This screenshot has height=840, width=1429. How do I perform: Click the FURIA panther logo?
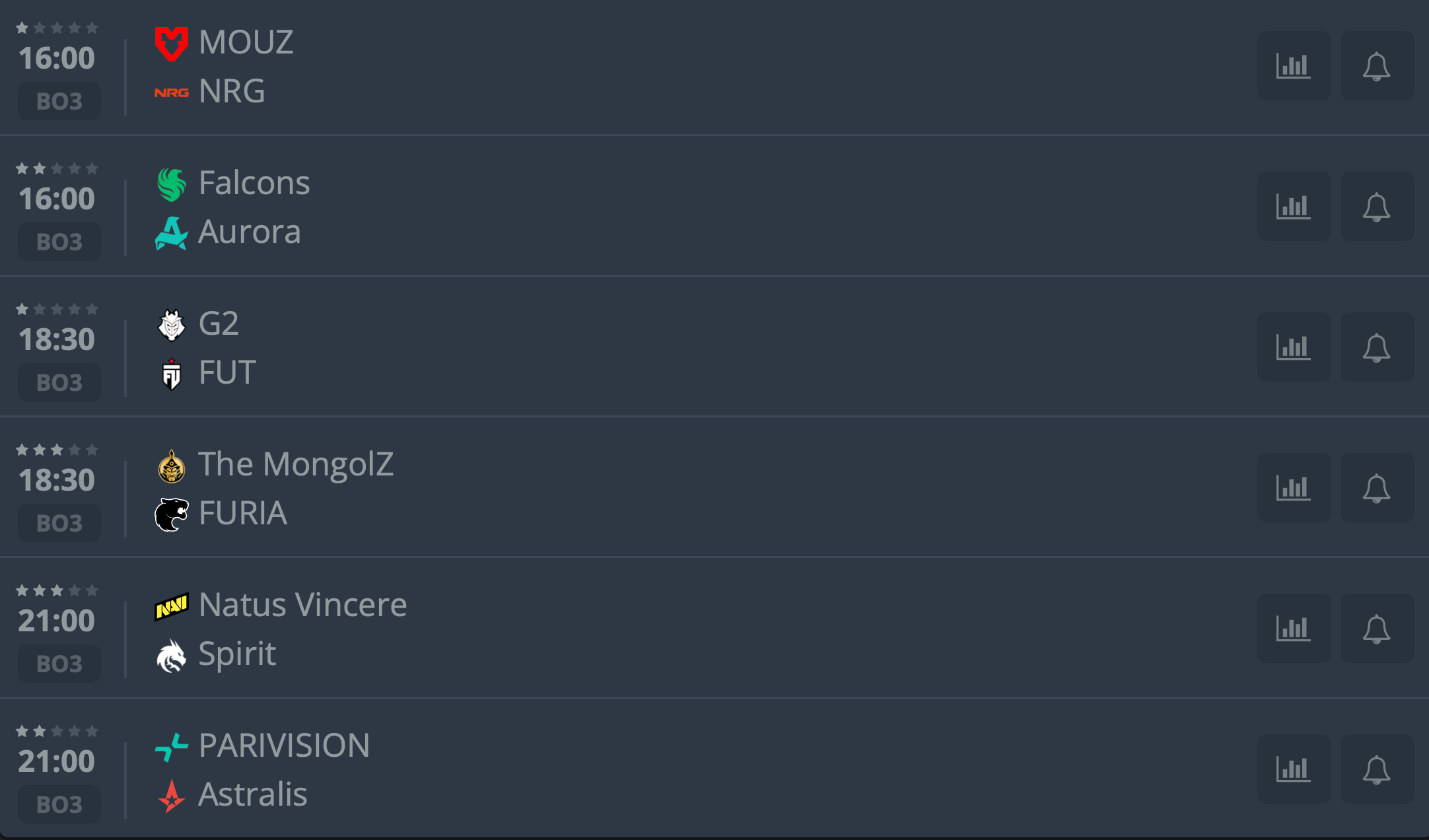tap(172, 514)
